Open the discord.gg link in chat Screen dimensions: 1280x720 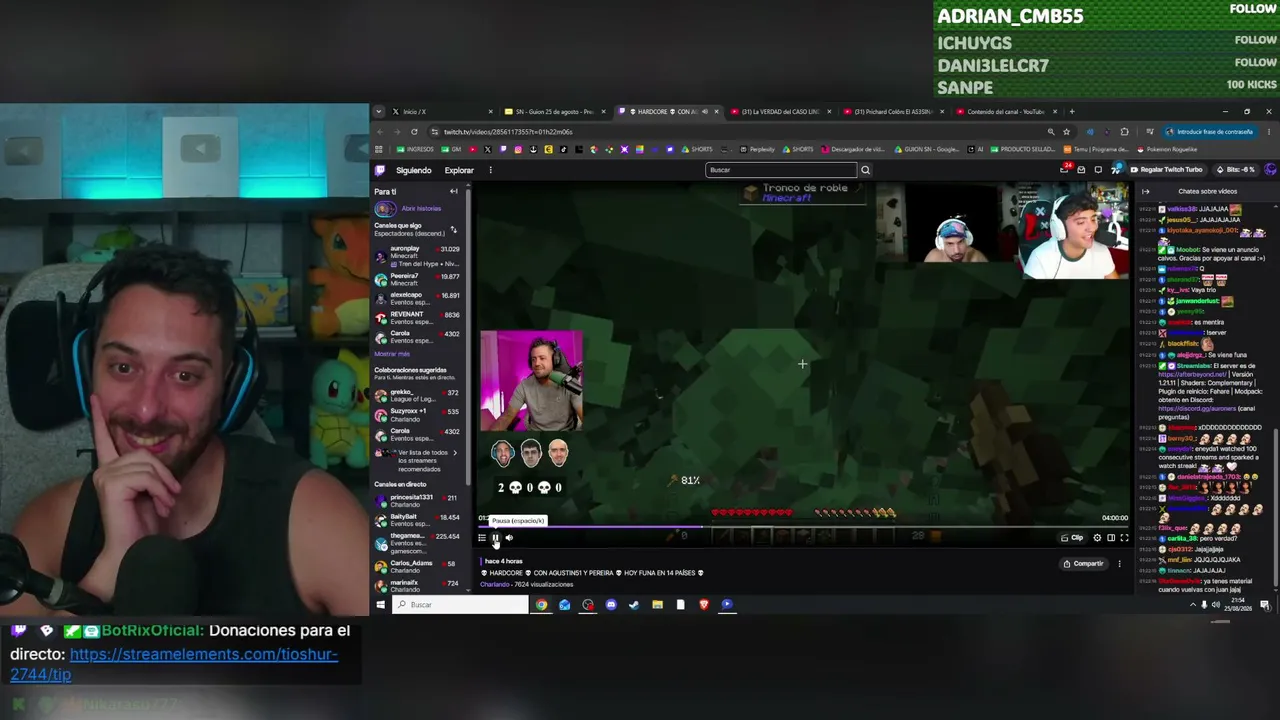[1199, 408]
